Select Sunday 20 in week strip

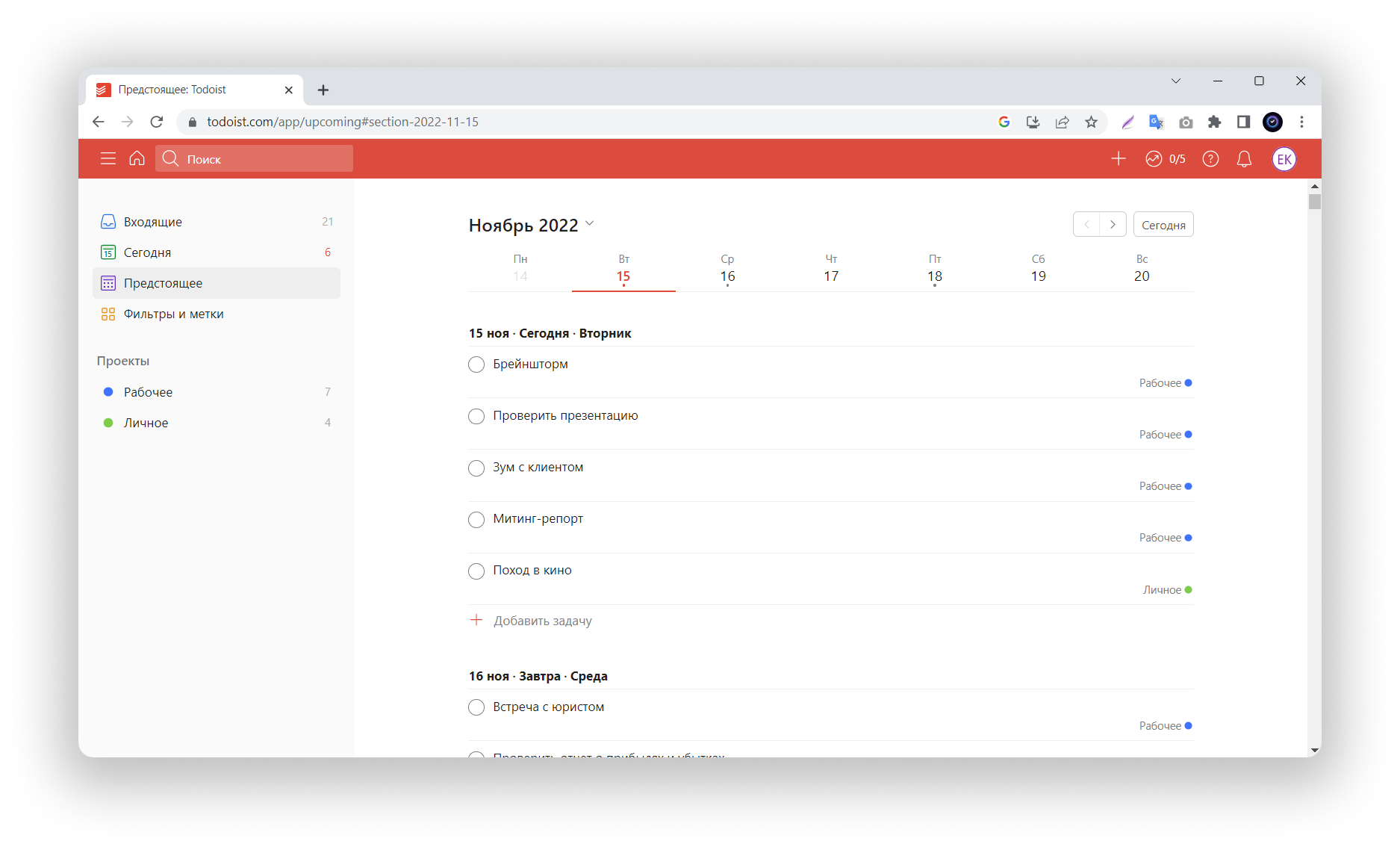point(1142,270)
